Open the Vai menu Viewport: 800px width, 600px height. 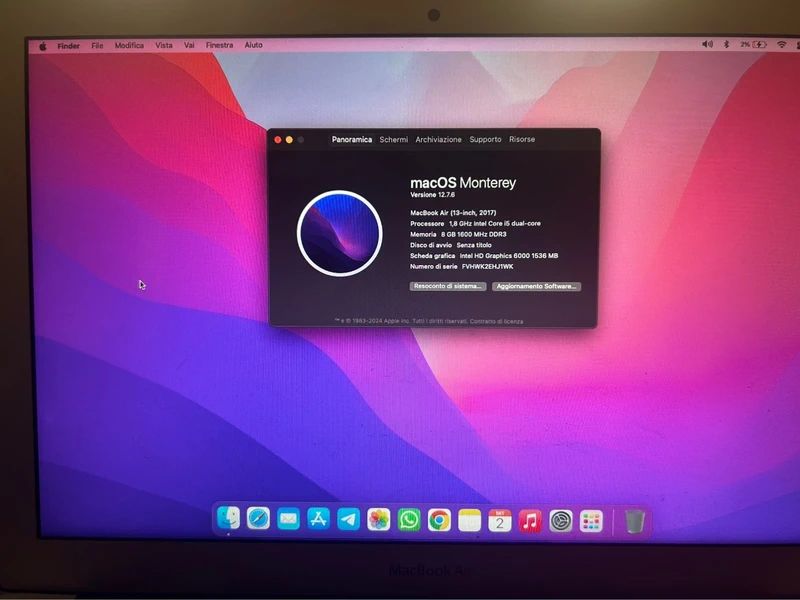coord(189,45)
